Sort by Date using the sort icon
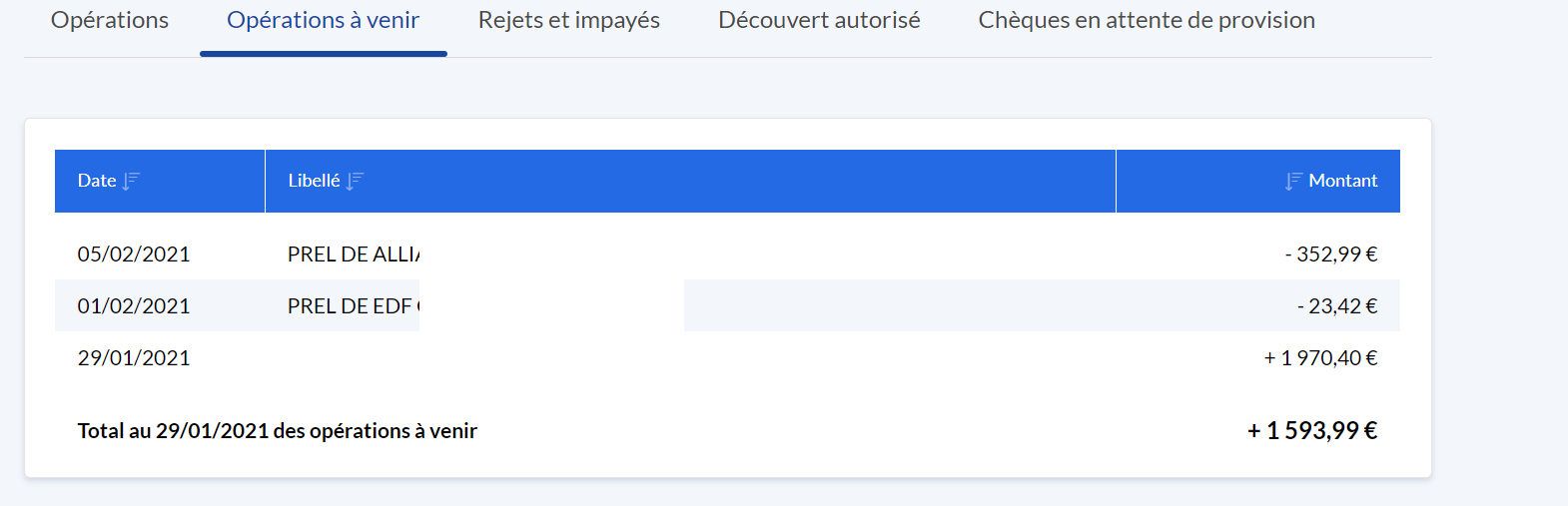Viewport: 1568px width, 506px height. (x=131, y=181)
